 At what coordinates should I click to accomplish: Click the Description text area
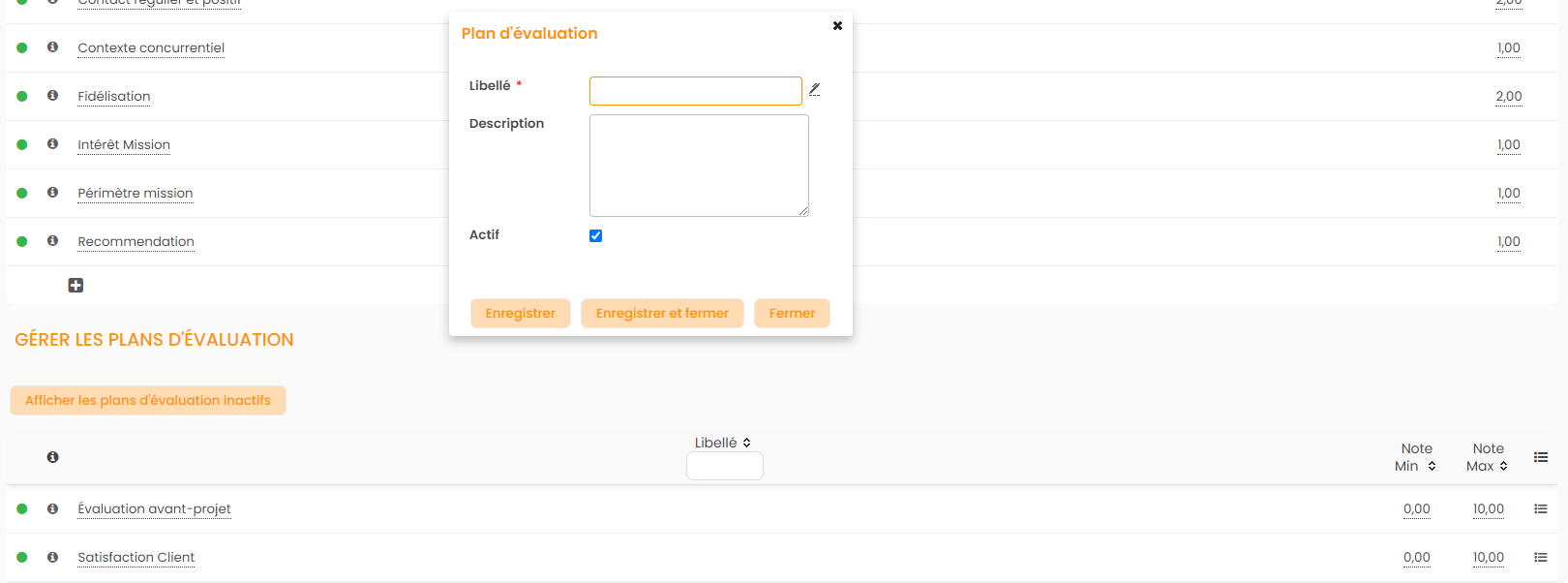(699, 165)
